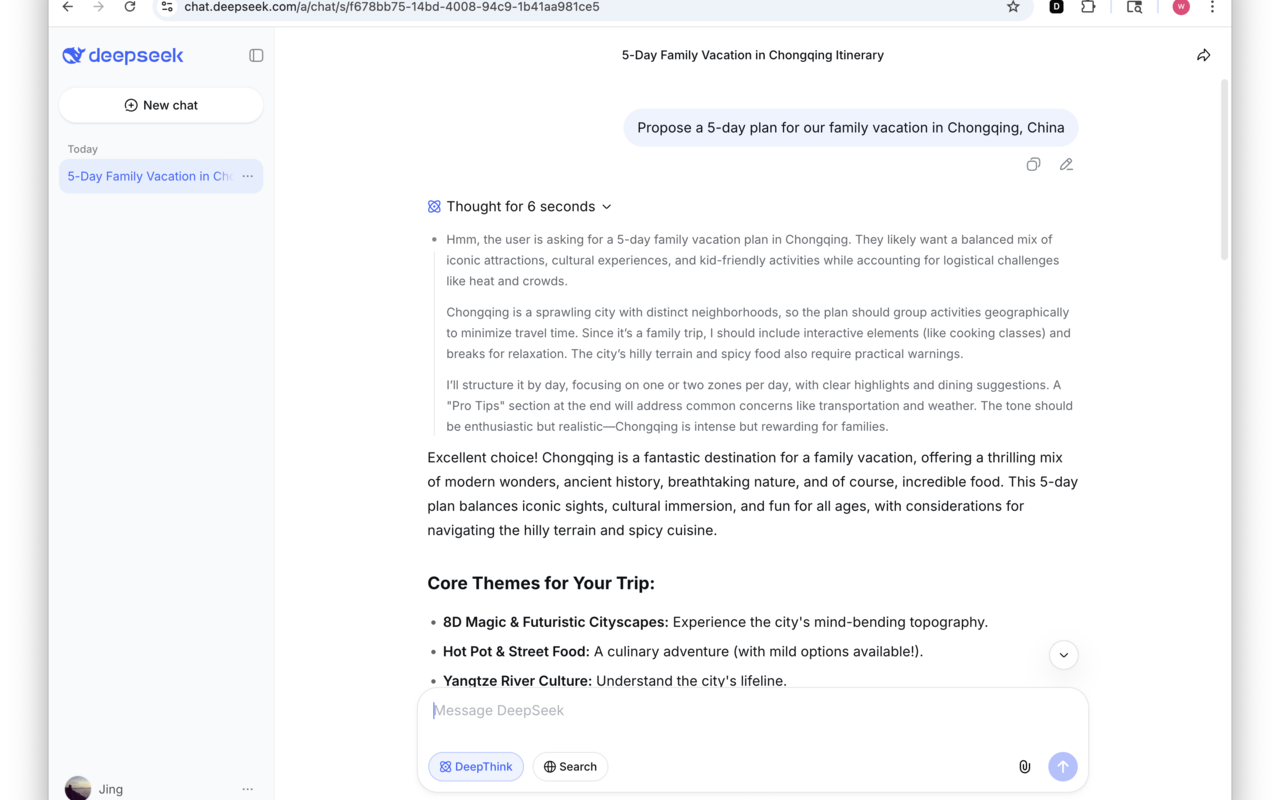Click the Hot Pot & Street Food bullet
This screenshot has height=800, width=1280.
[x=683, y=651]
